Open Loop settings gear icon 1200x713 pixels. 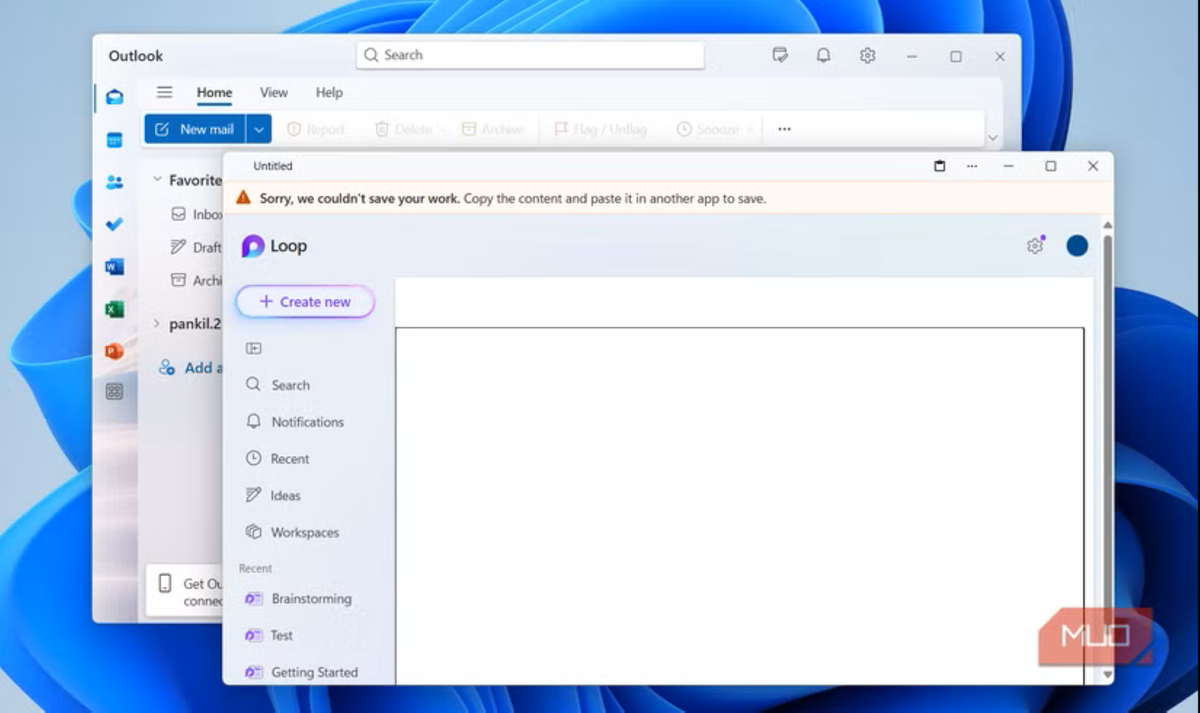1035,246
